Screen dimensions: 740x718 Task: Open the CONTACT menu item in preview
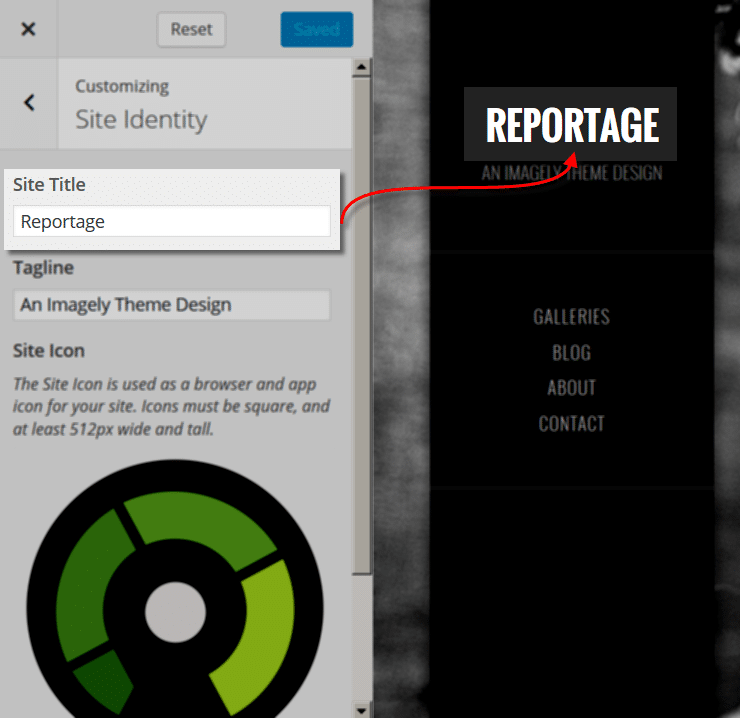click(x=572, y=424)
